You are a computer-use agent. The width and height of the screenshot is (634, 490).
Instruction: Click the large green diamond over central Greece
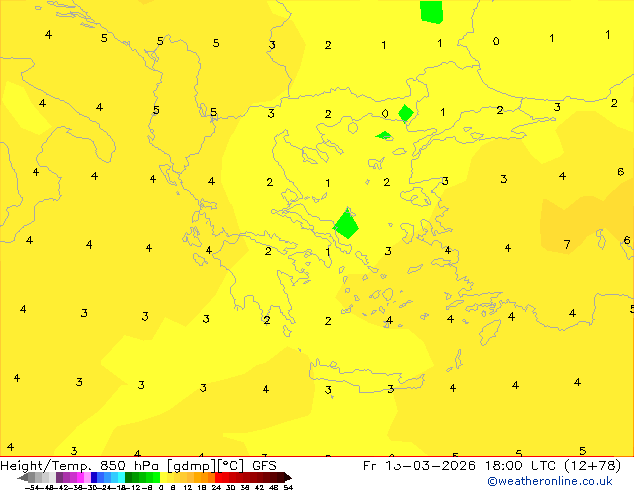(346, 224)
